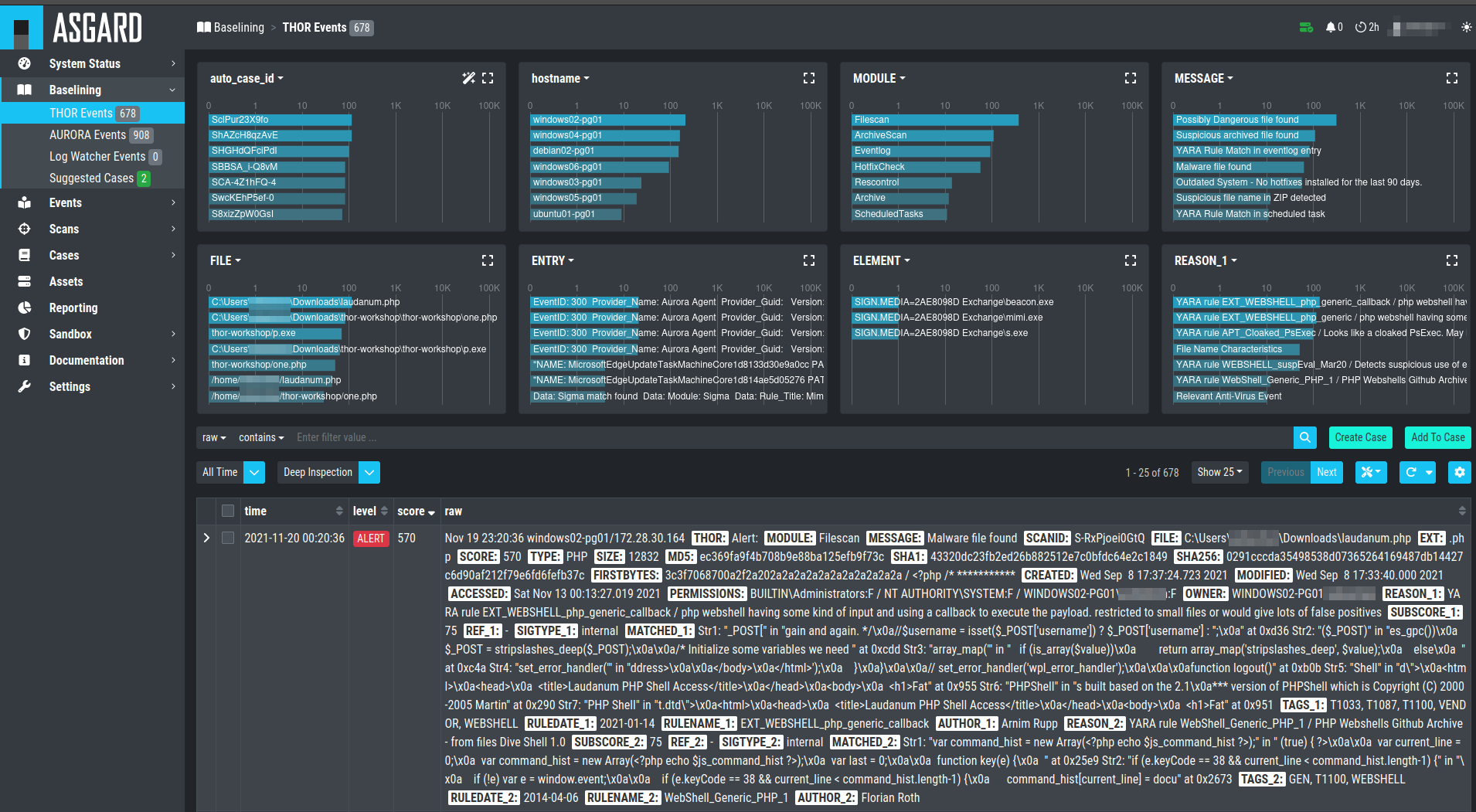Click the Create Case button
1476x812 pixels.
tap(1360, 437)
